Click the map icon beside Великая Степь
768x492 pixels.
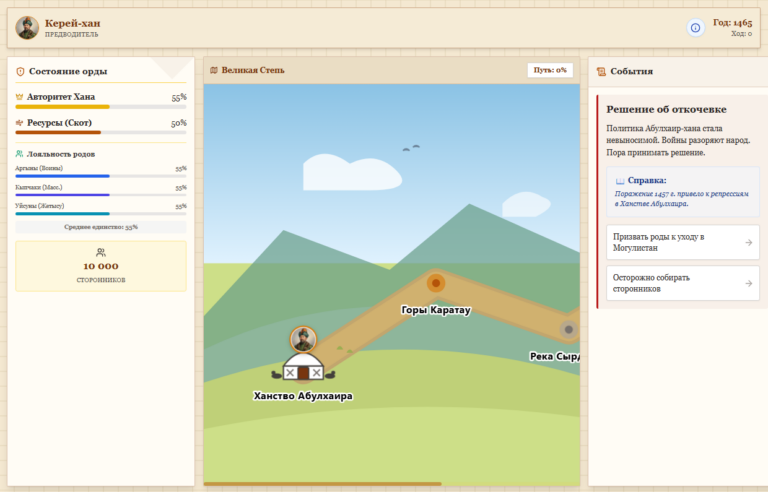(214, 70)
